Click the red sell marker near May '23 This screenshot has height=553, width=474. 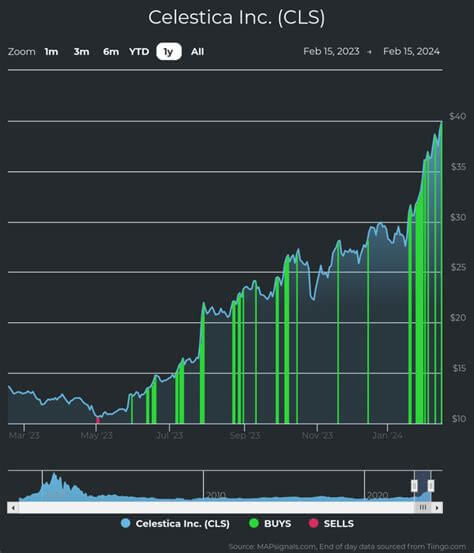98,420
